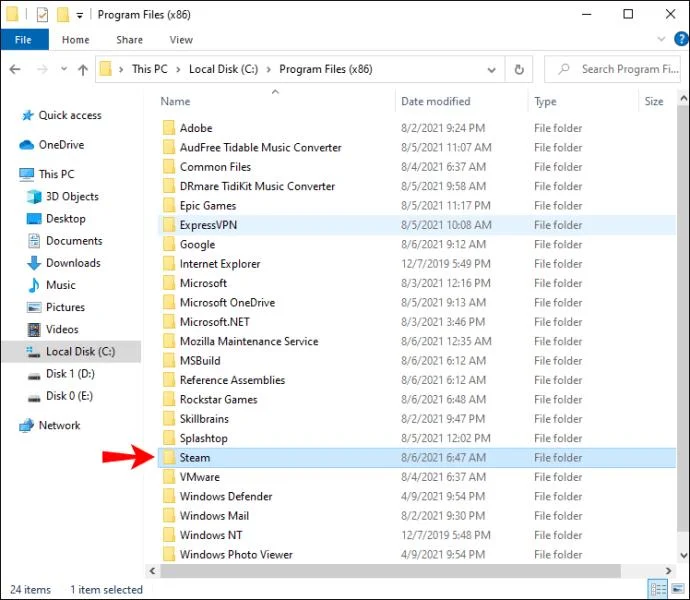Open Desktop in the navigation pane
Viewport: 690px width, 600px height.
point(66,218)
